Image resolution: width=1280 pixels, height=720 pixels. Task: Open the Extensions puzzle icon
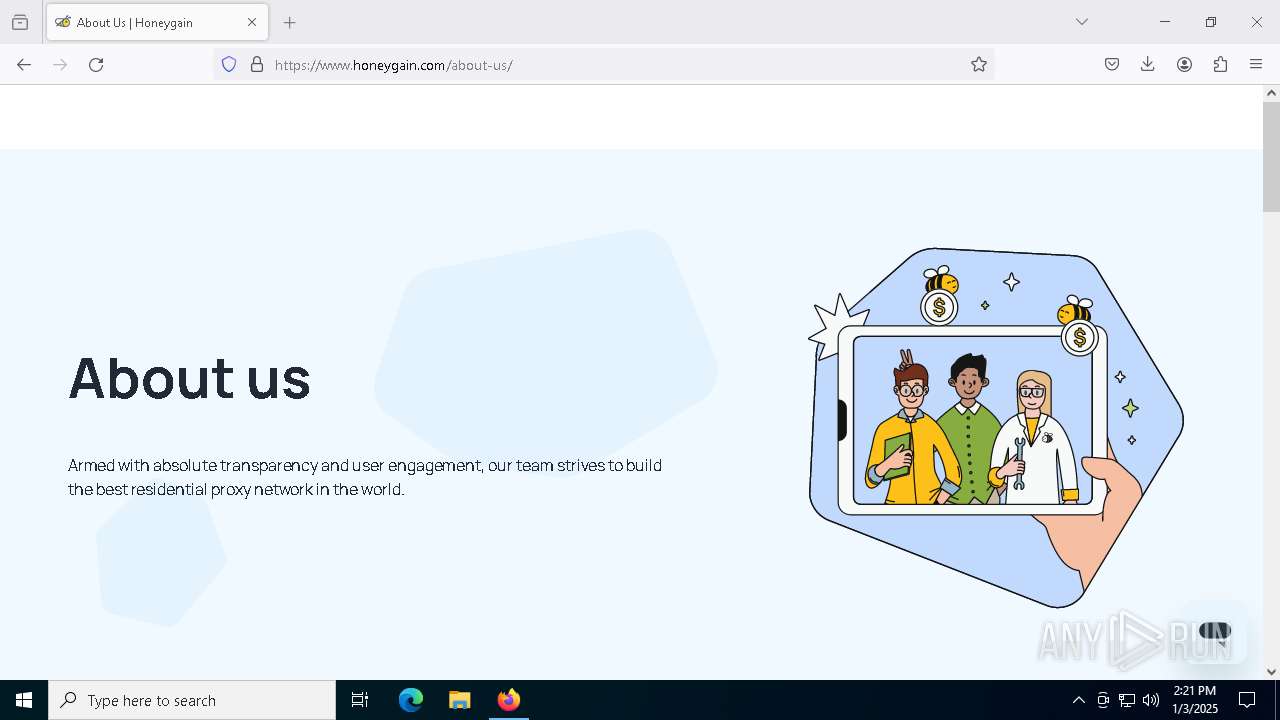[x=1220, y=64]
